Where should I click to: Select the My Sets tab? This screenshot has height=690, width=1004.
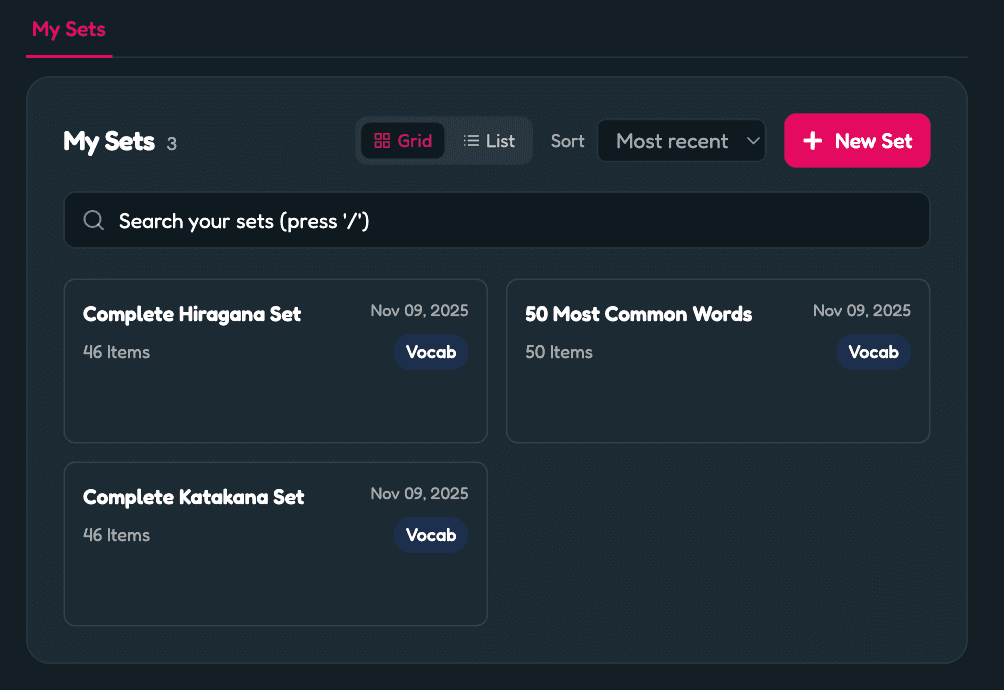pyautogui.click(x=68, y=29)
